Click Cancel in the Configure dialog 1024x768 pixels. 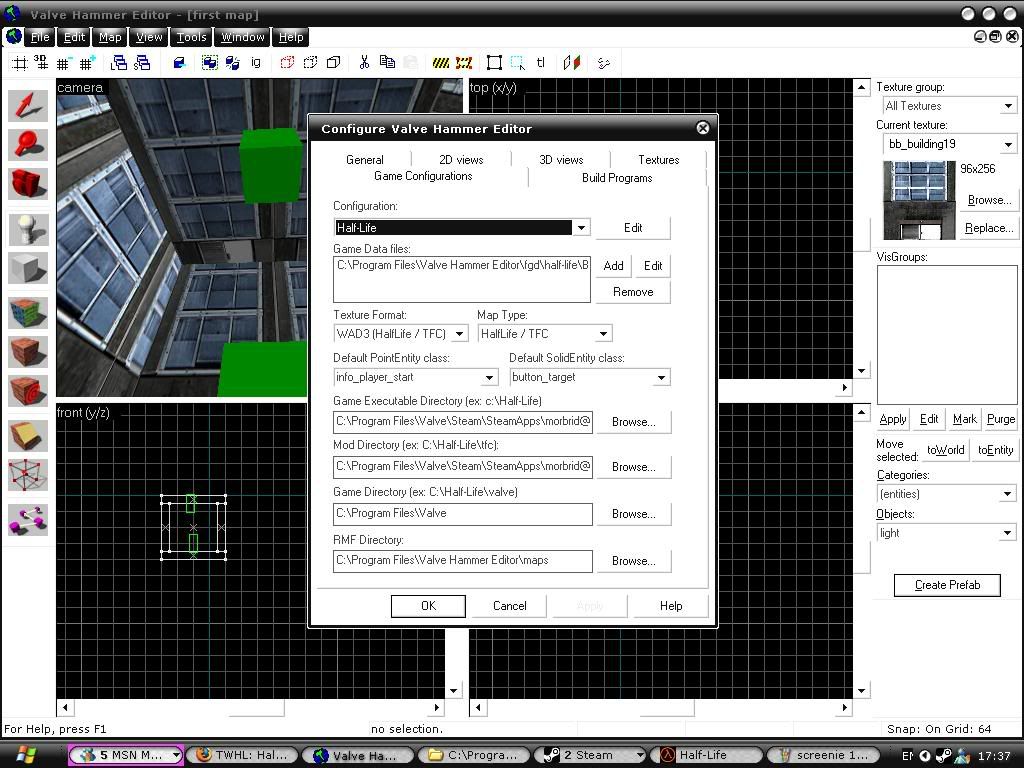(x=509, y=606)
